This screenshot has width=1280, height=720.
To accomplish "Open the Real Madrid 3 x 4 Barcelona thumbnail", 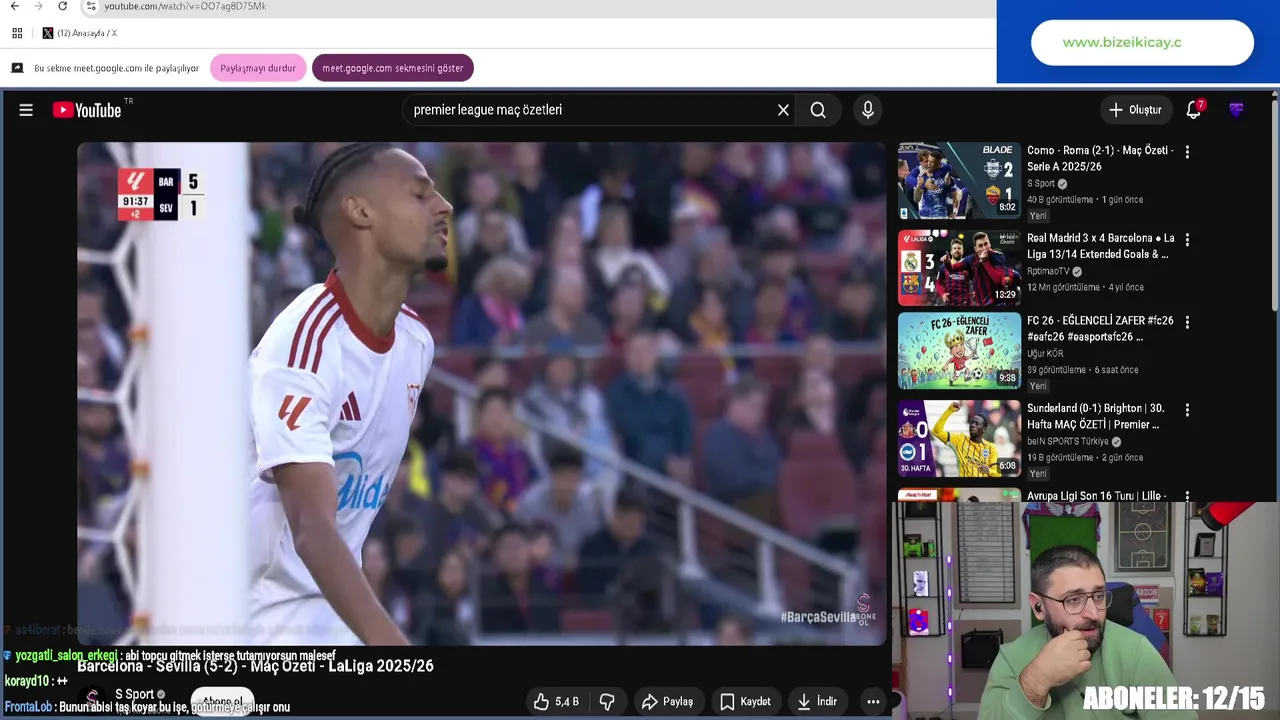I will (959, 268).
